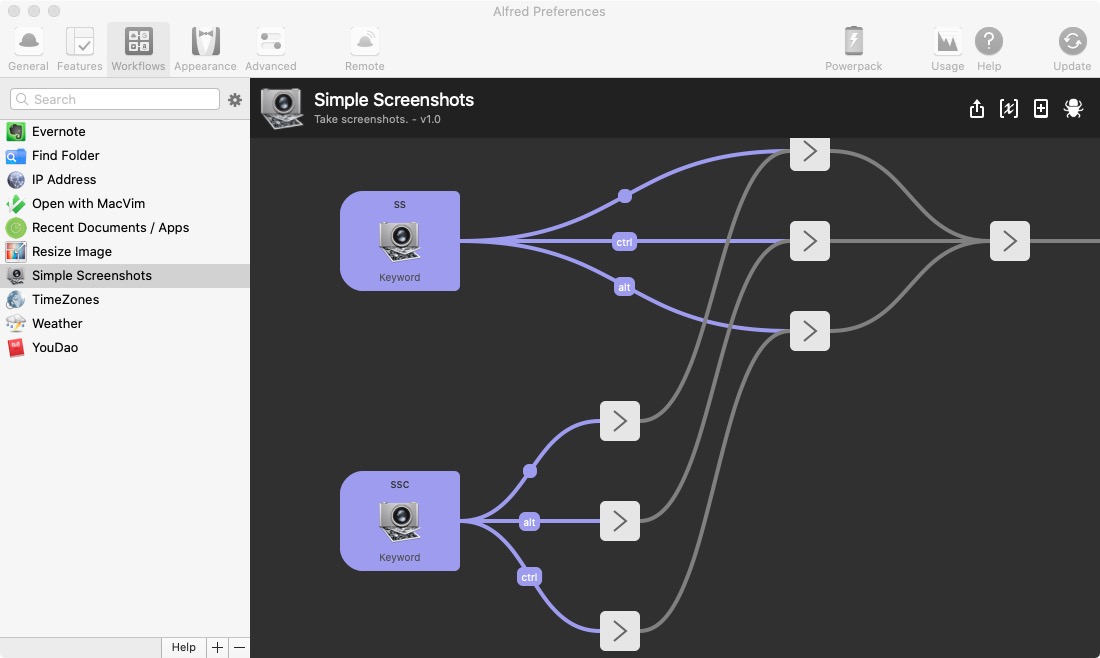Select the Workflows tab
Viewport: 1100px width, 658px height.
coord(138,49)
